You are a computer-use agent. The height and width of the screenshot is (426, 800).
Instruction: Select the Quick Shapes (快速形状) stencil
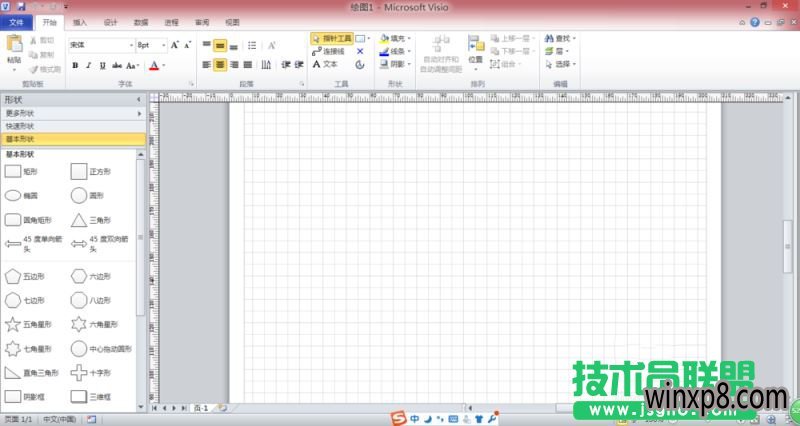pos(73,126)
